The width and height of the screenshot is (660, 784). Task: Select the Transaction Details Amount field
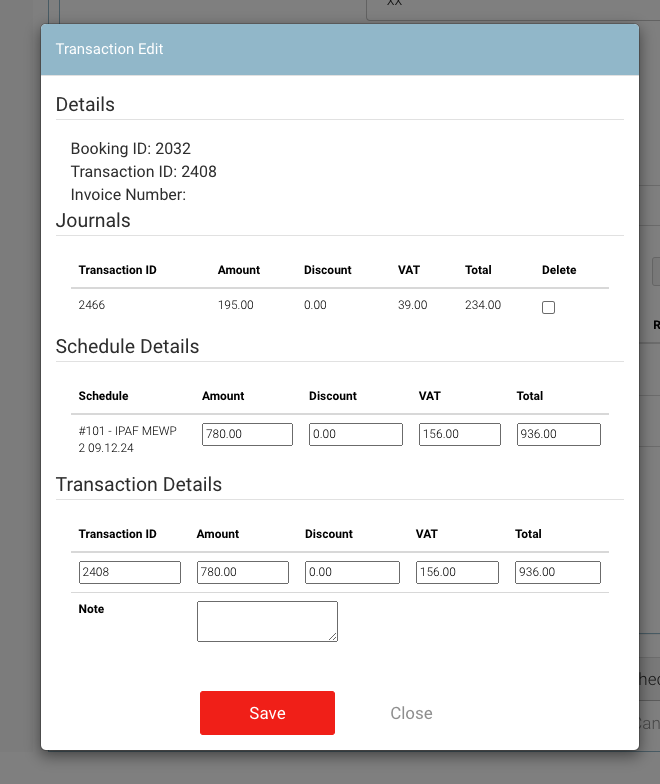[242, 572]
